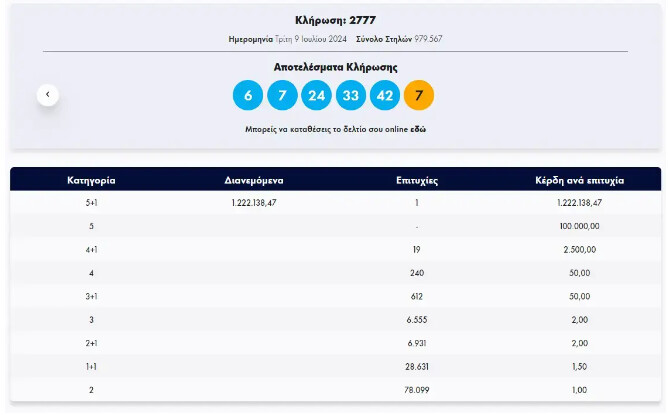Select the blue ball number 33
This screenshot has height=415, width=668.
click(352, 95)
